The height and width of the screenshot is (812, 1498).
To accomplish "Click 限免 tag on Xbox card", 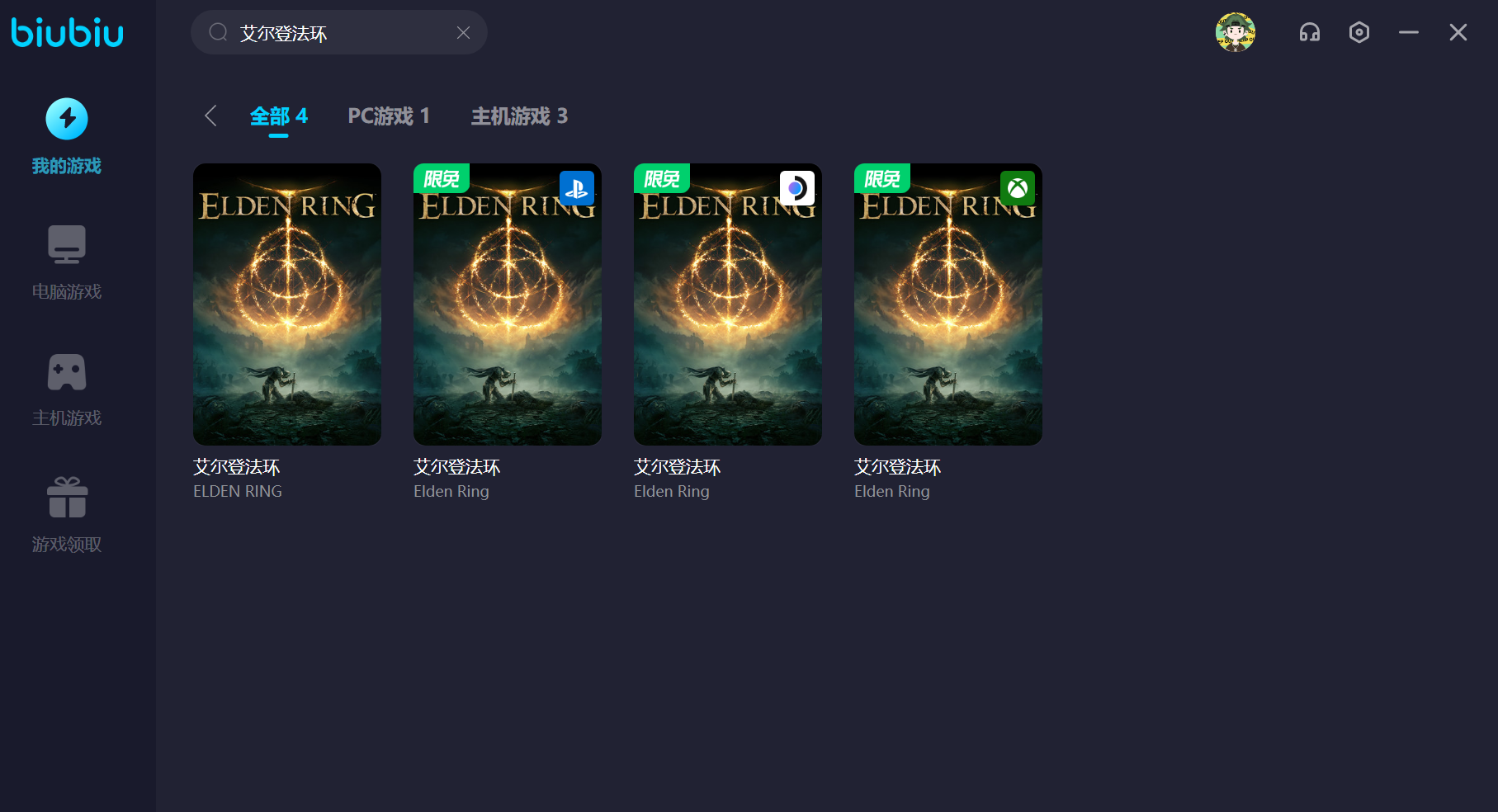I will [x=882, y=178].
